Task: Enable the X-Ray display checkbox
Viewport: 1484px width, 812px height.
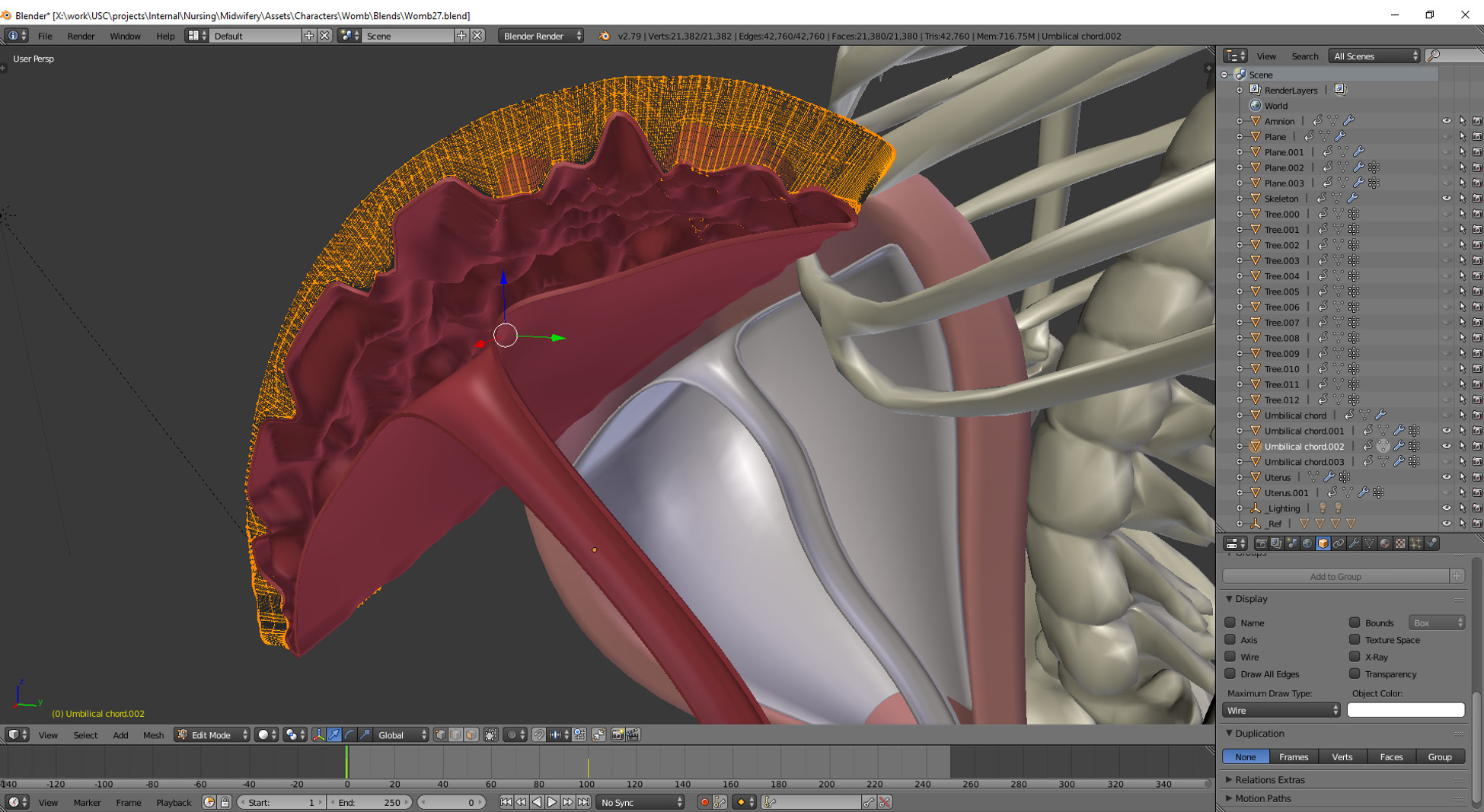Action: 1355,657
